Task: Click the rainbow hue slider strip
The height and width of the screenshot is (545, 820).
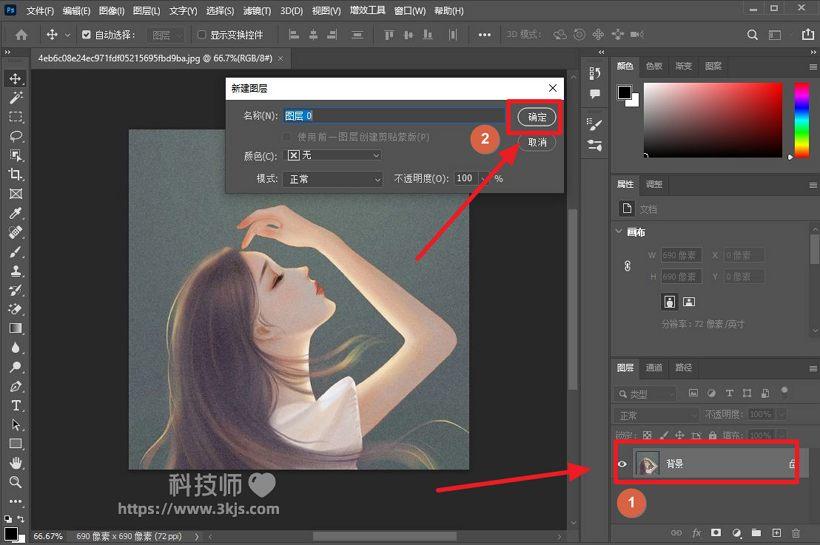Action: [802, 119]
